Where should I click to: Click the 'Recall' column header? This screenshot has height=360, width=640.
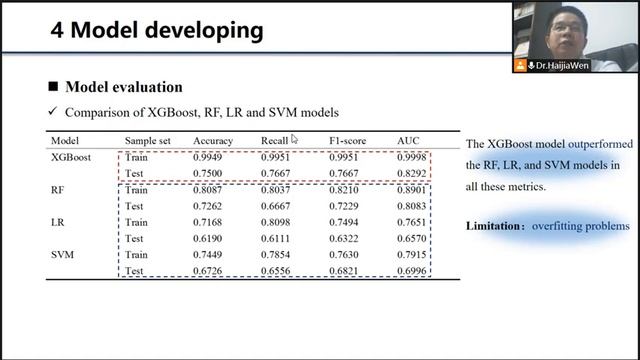[274, 141]
